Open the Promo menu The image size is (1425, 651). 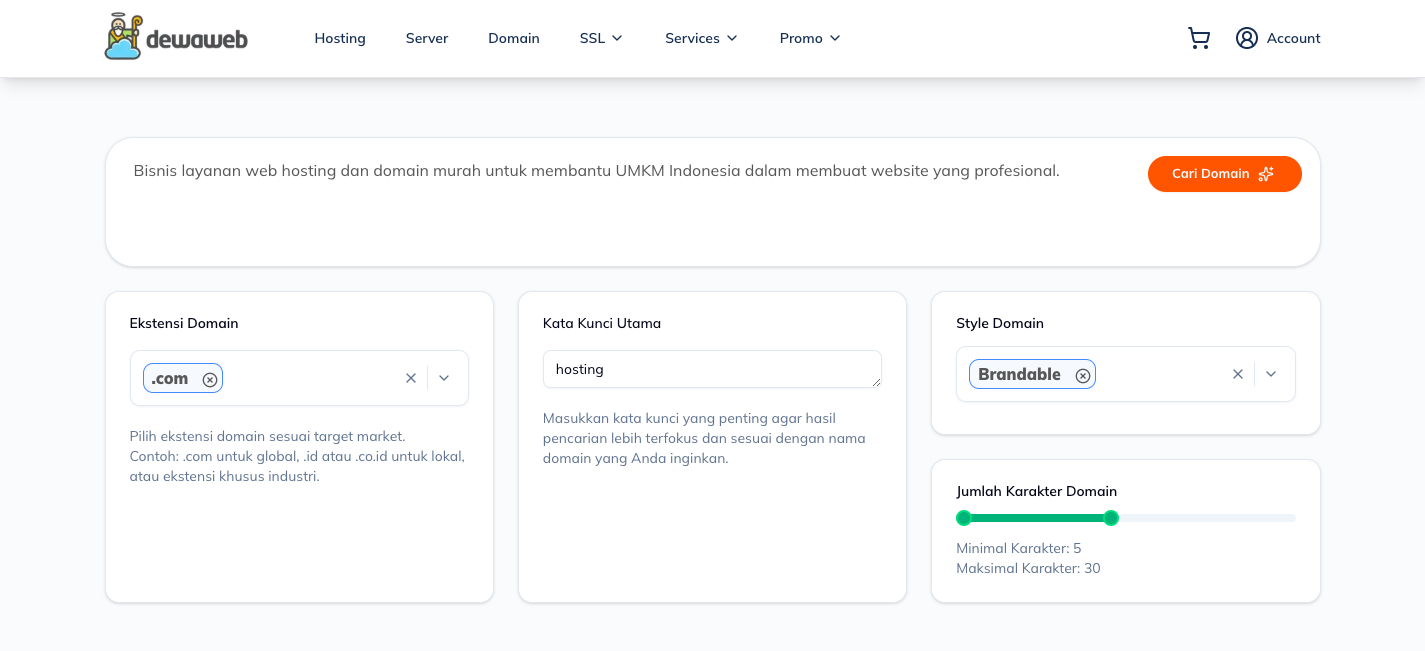[x=810, y=38]
